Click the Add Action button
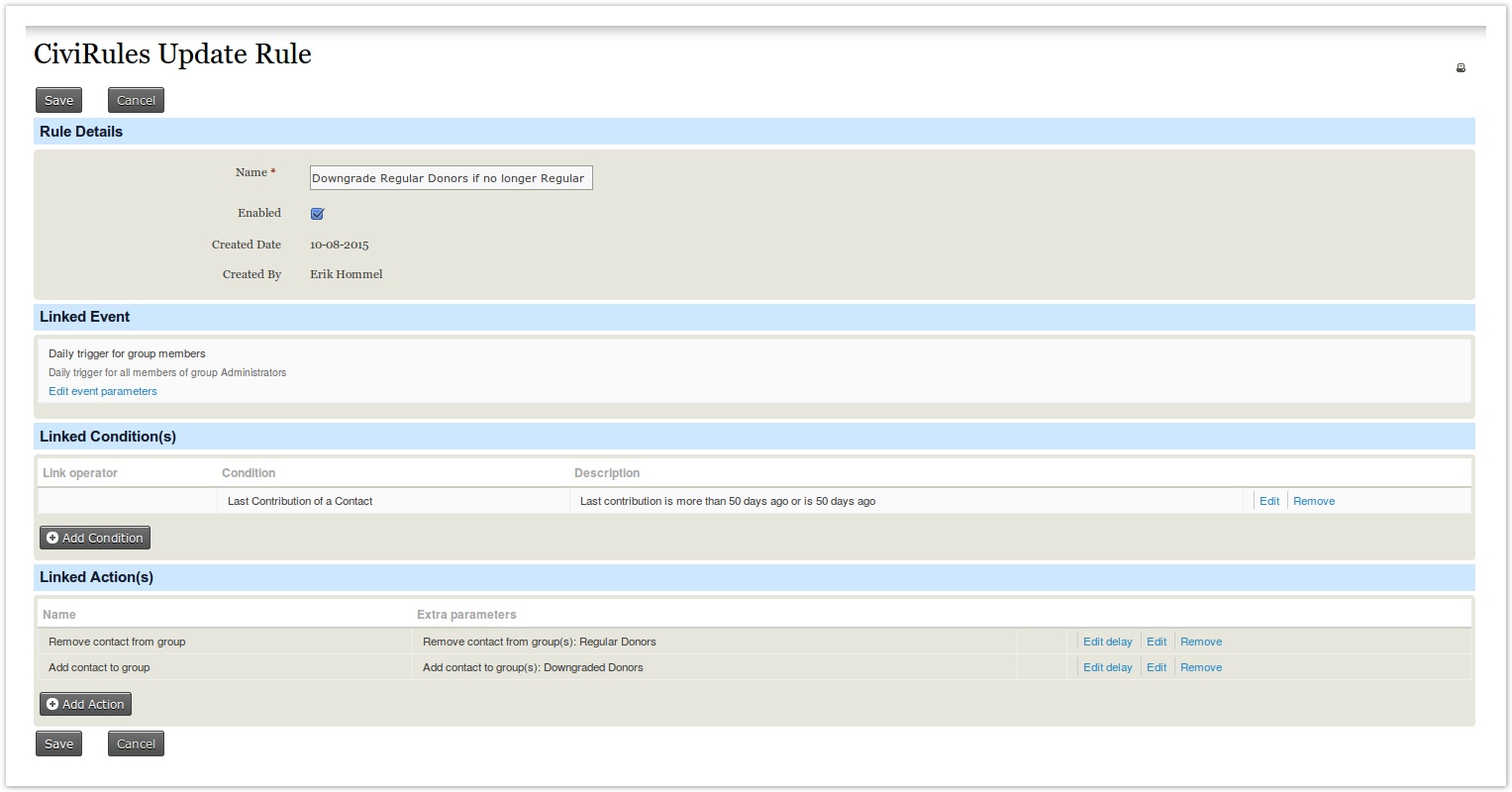 [x=86, y=704]
